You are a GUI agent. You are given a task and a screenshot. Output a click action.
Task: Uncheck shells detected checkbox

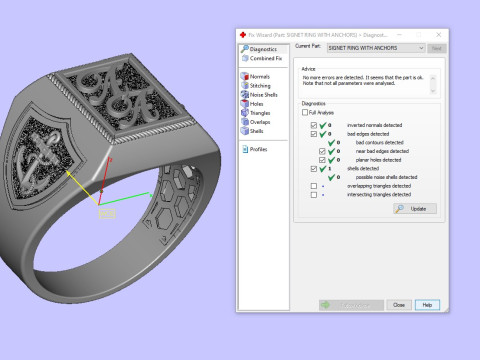pyautogui.click(x=314, y=168)
